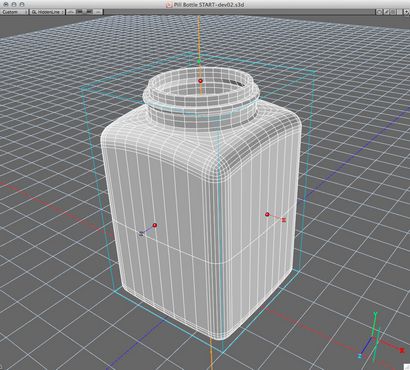This screenshot has height=370, width=410.
Task: Click the cyan Z axis label on gizmo
Action: (x=360, y=356)
